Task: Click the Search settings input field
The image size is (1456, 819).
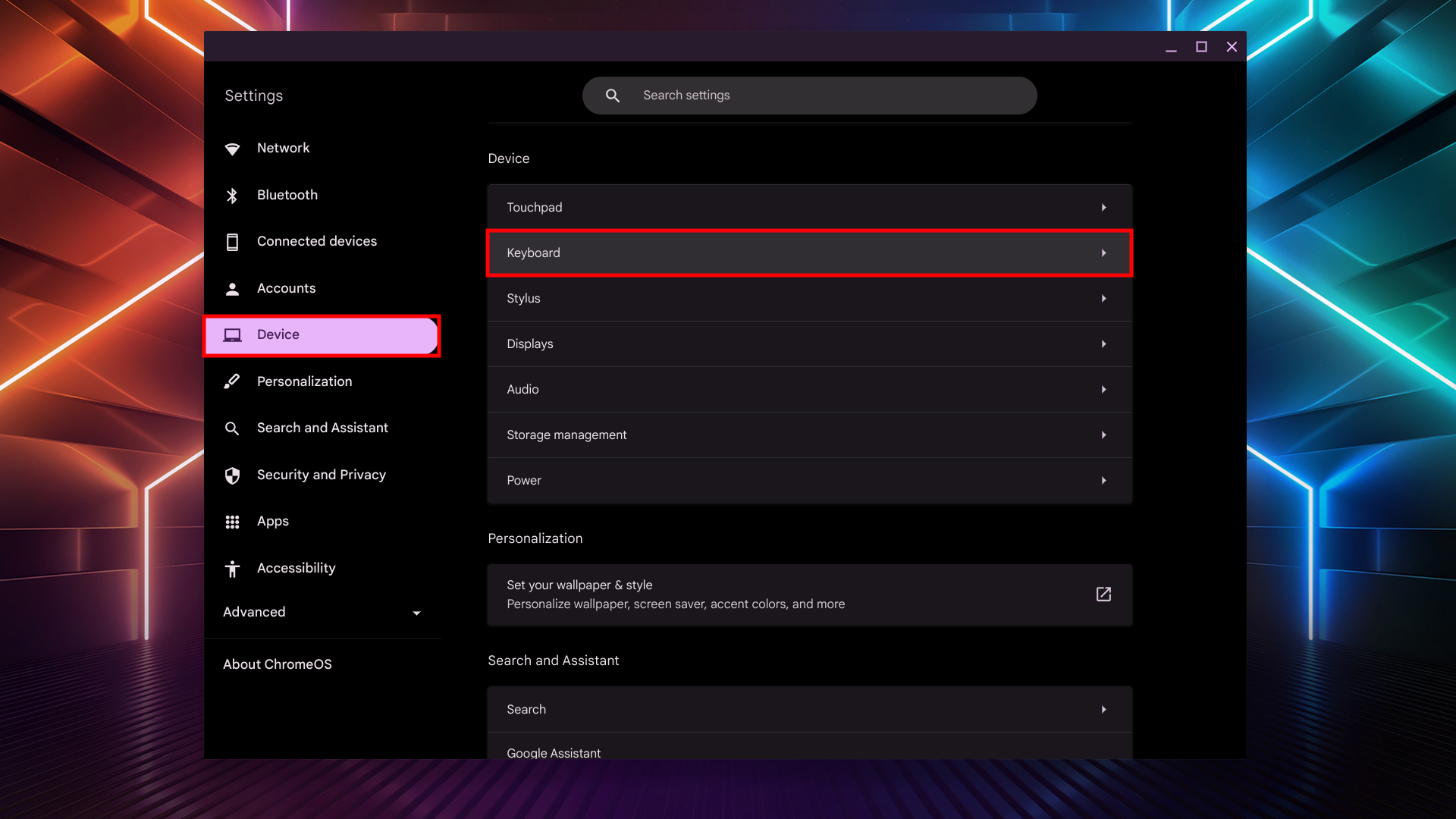Action: click(x=809, y=95)
